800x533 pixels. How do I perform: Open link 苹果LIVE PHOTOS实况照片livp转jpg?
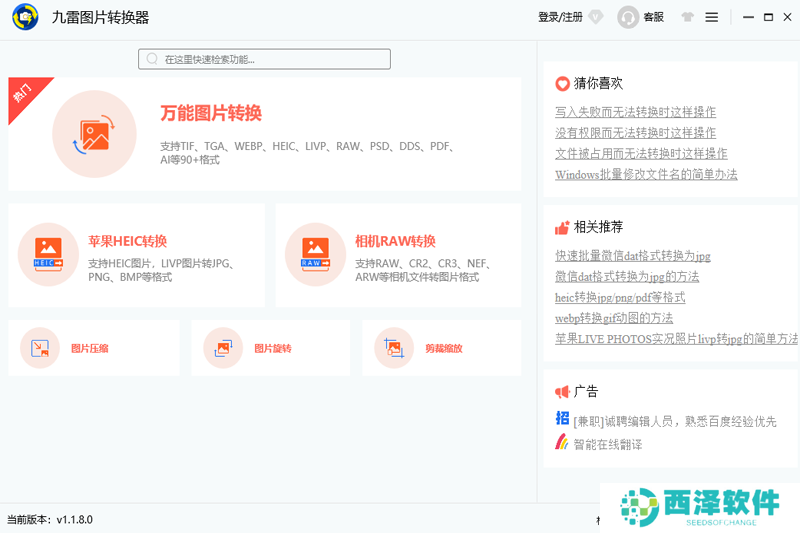(676, 339)
